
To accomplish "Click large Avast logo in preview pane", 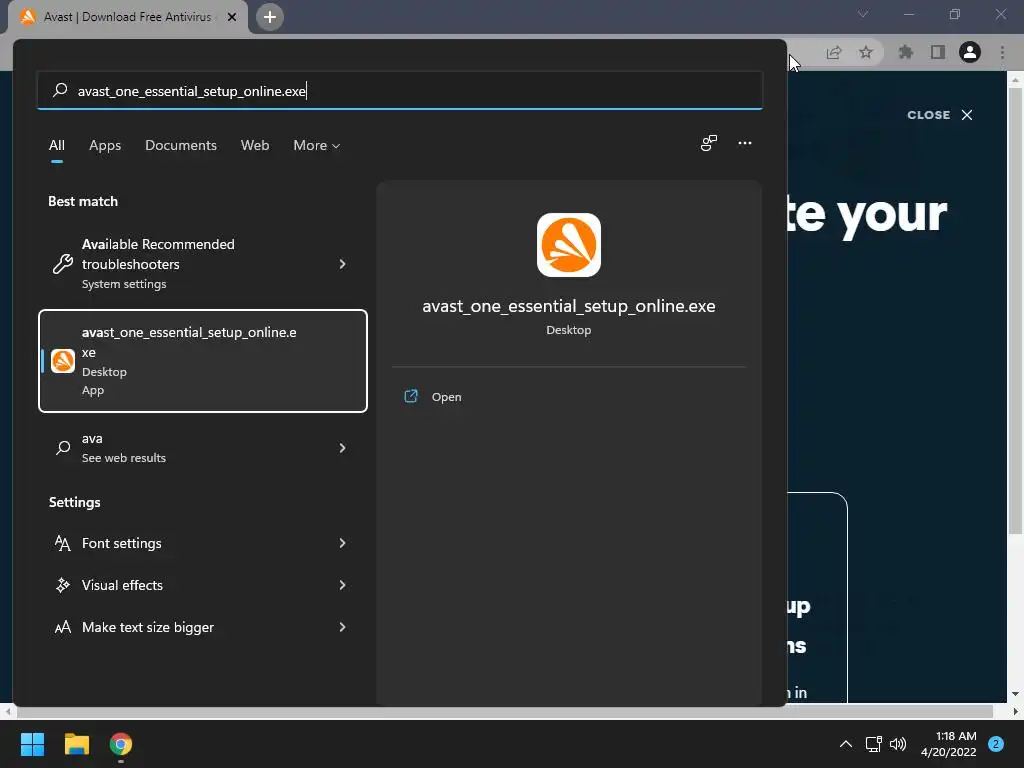I will pos(569,245).
